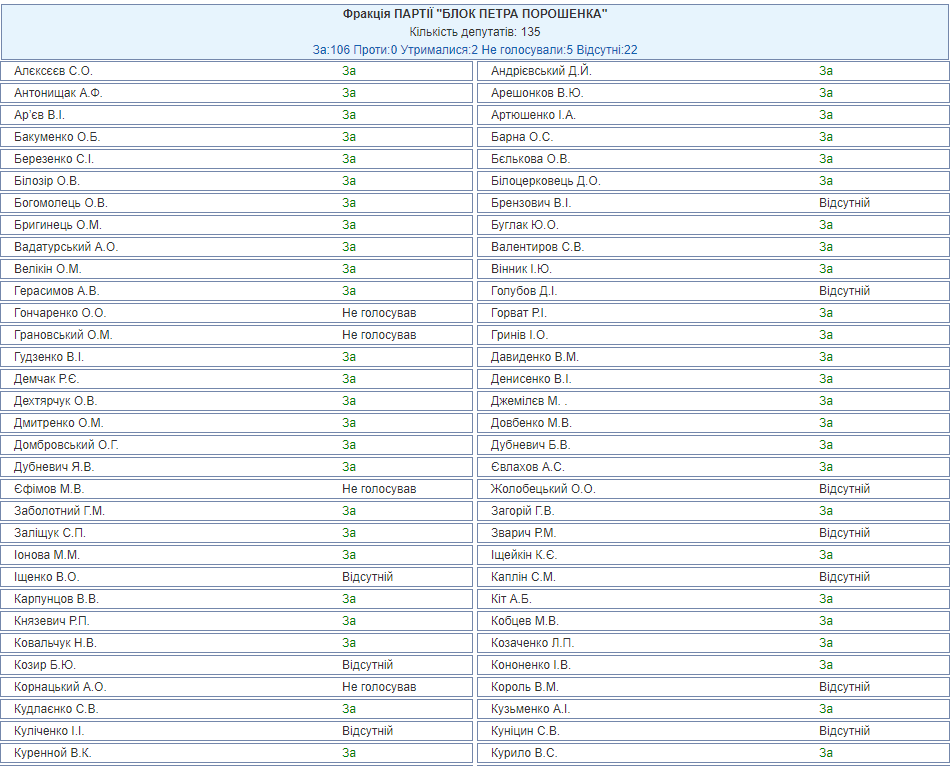Click the "За" vote for Курило В.С.
The width and height of the screenshot is (951, 766).
(826, 753)
